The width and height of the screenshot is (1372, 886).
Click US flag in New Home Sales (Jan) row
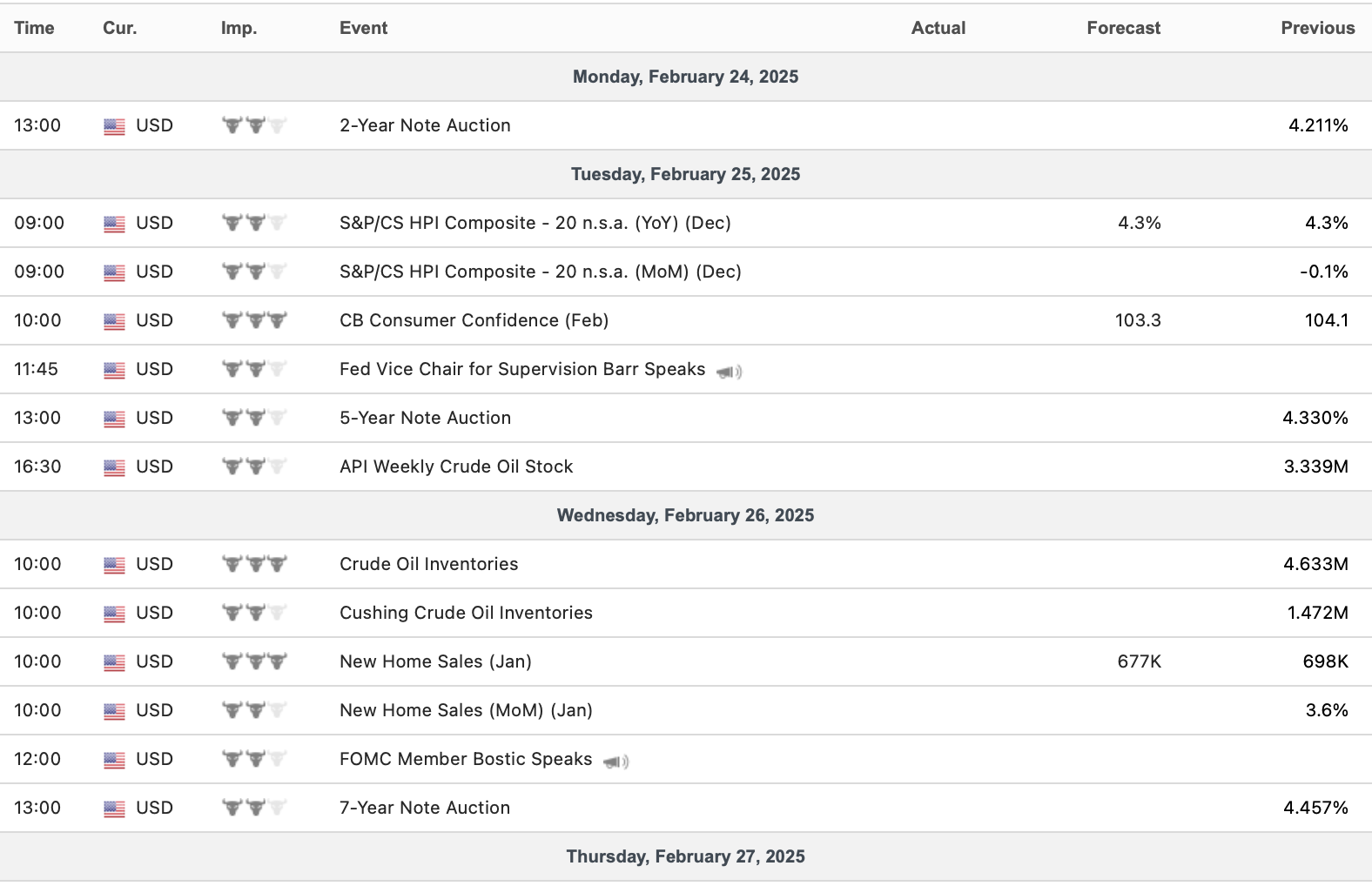(114, 662)
